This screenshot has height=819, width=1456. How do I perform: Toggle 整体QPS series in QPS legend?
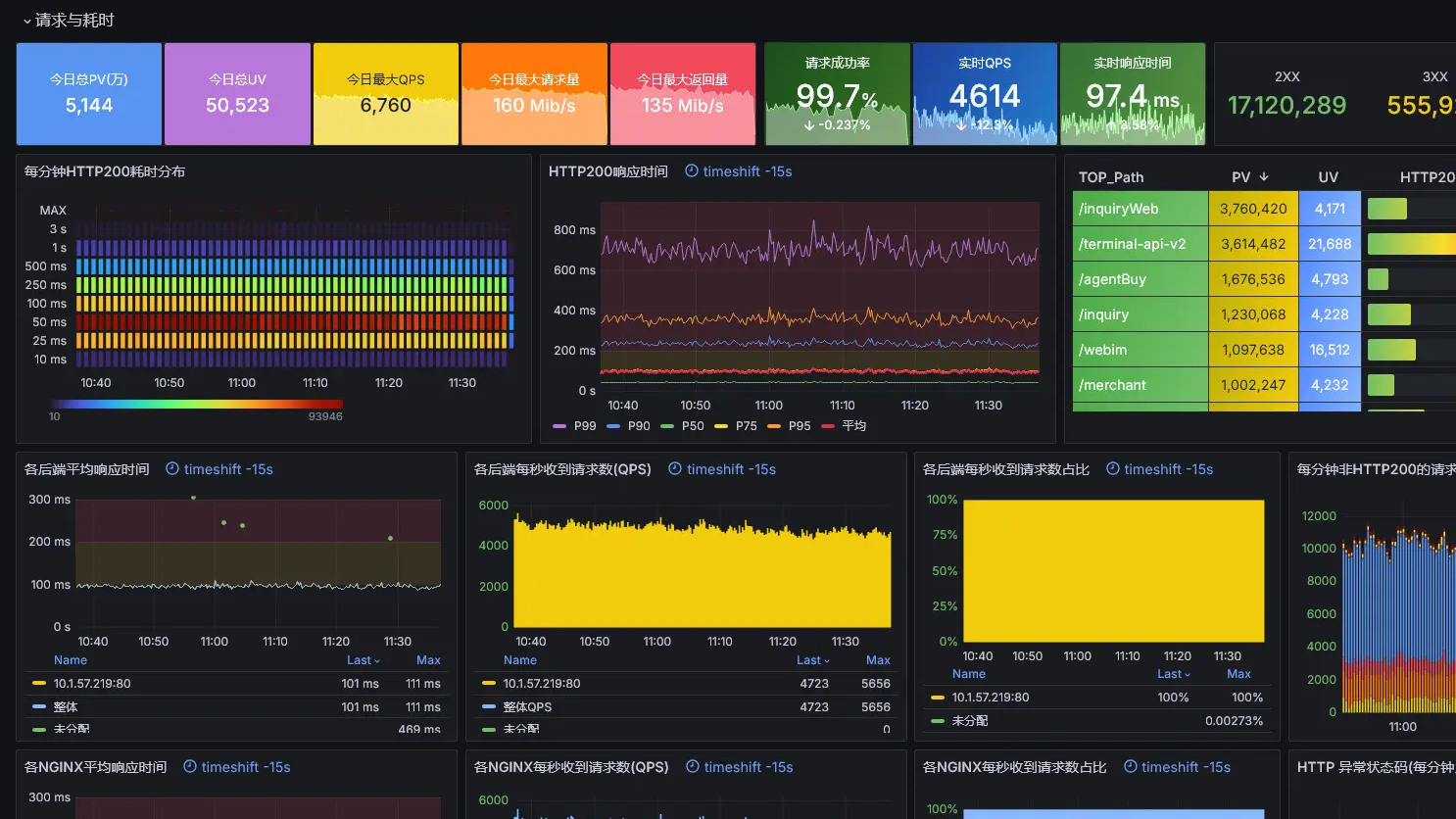(x=527, y=707)
